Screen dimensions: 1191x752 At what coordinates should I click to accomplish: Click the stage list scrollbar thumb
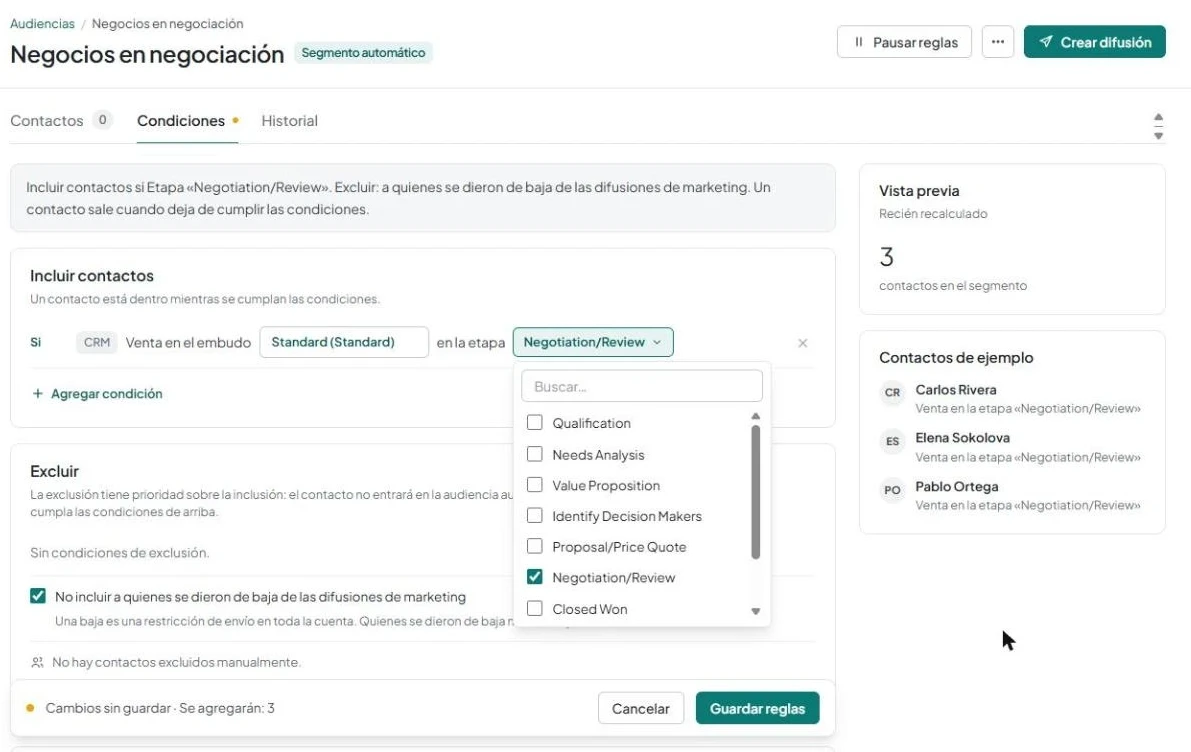click(755, 492)
